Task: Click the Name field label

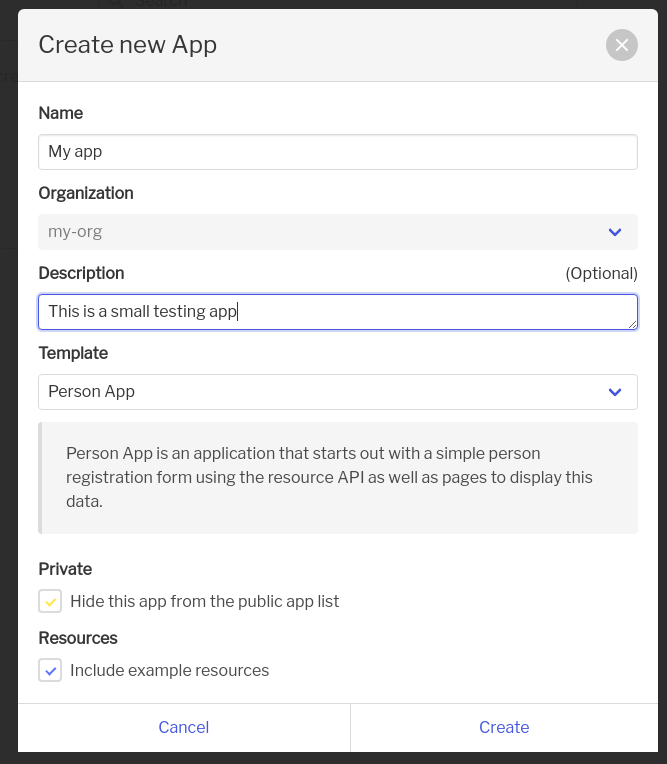Action: [61, 113]
